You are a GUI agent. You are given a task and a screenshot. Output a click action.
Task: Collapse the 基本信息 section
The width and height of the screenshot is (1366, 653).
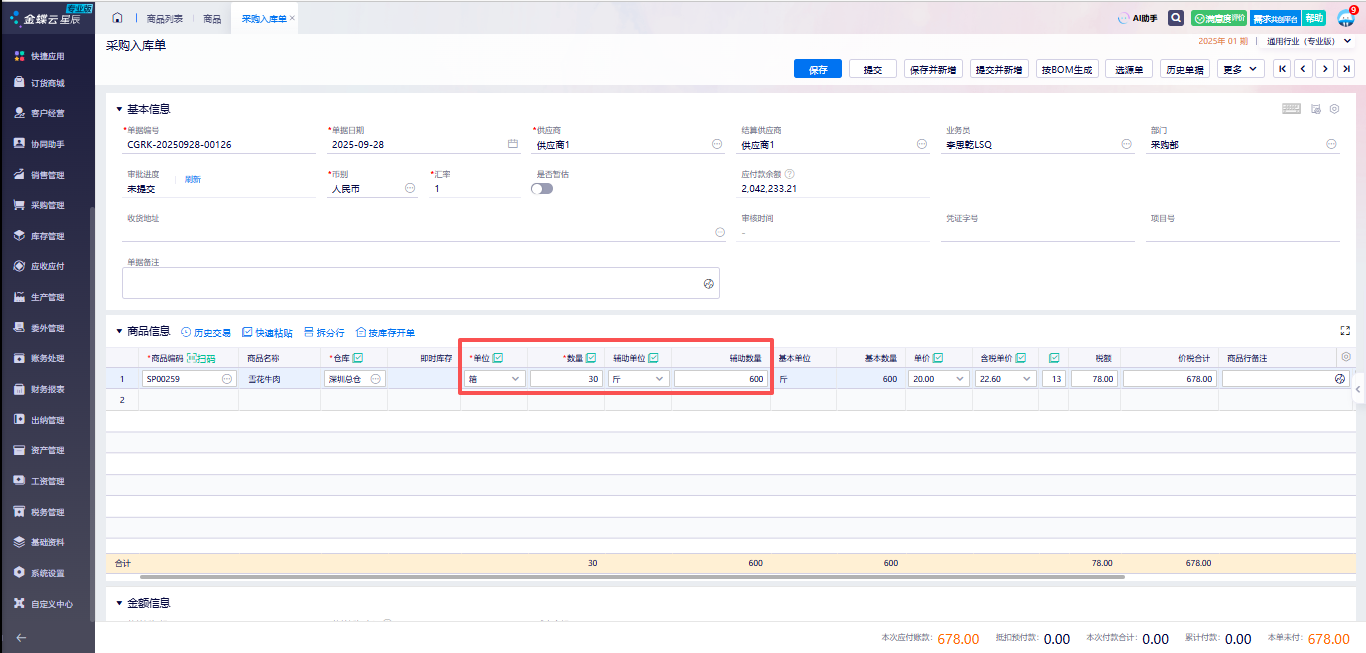coord(119,109)
